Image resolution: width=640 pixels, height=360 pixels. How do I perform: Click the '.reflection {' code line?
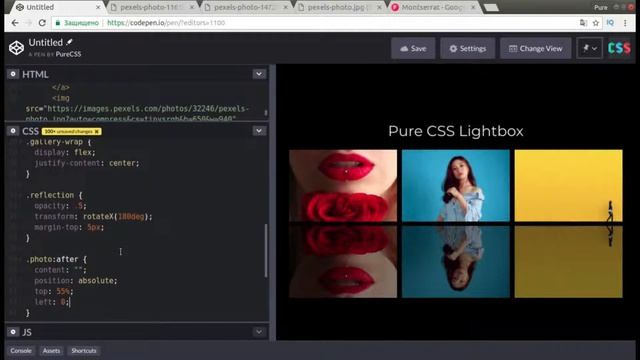54,195
